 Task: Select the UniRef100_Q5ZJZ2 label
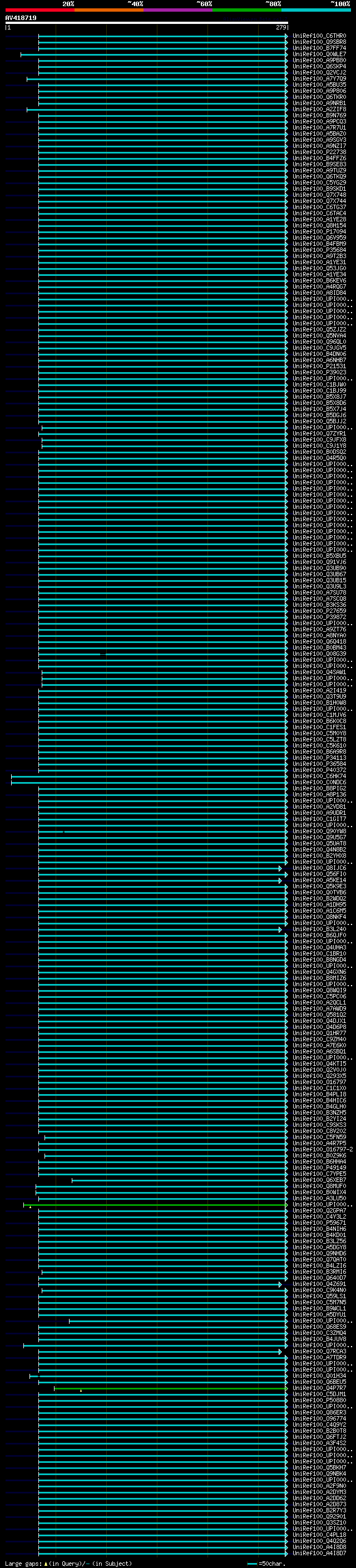[x=319, y=329]
